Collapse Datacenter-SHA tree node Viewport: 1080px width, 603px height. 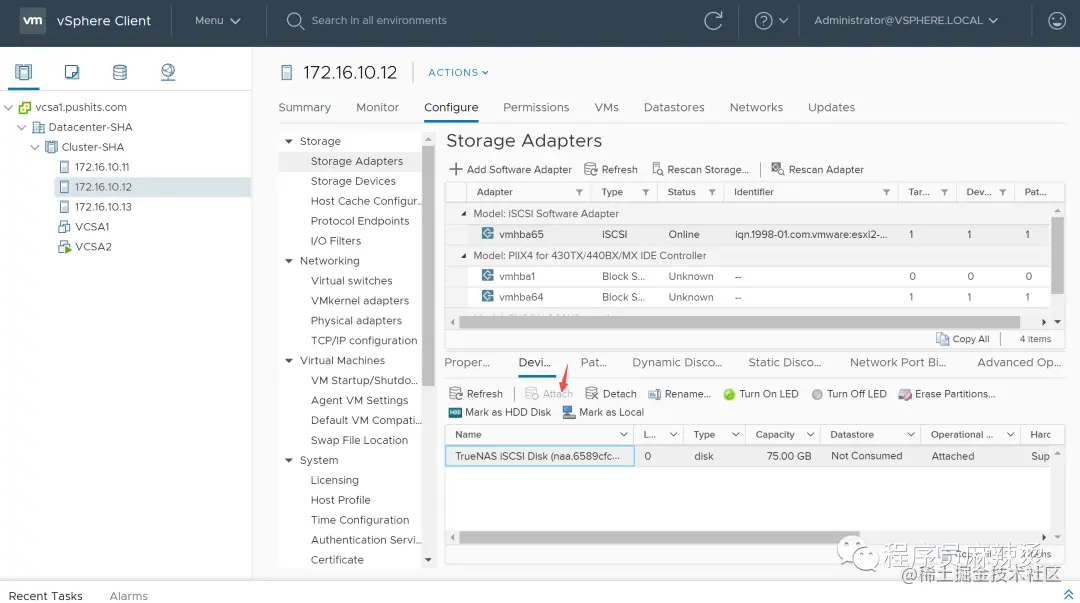coord(21,127)
